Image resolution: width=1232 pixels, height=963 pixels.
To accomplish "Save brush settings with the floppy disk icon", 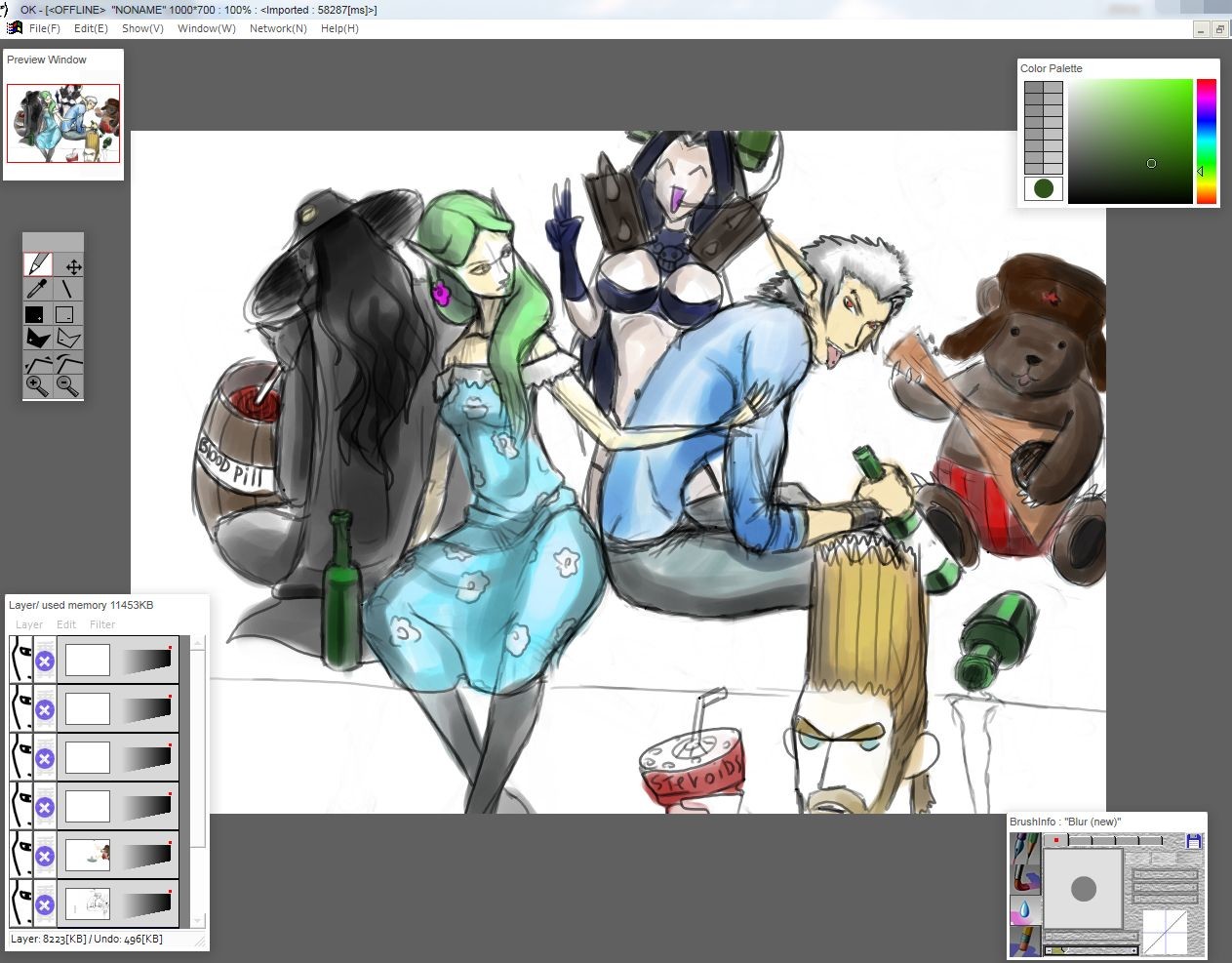I will point(1194,841).
